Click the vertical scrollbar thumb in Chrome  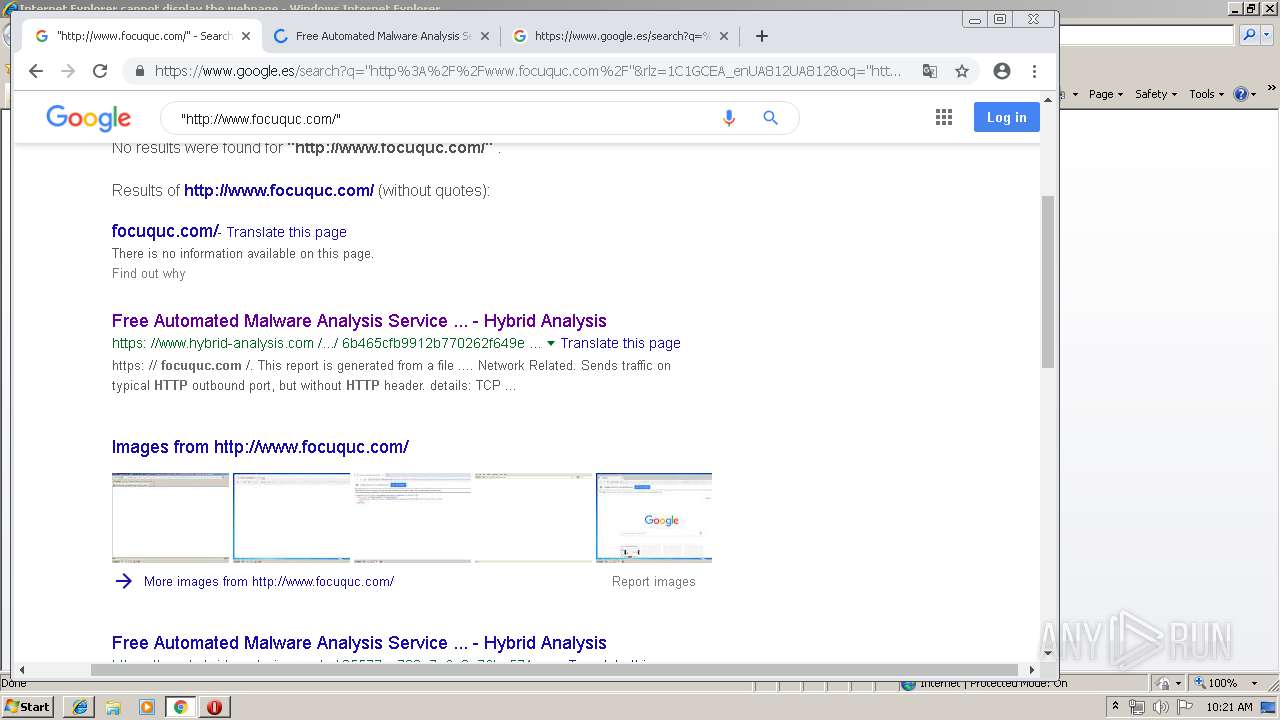1048,282
